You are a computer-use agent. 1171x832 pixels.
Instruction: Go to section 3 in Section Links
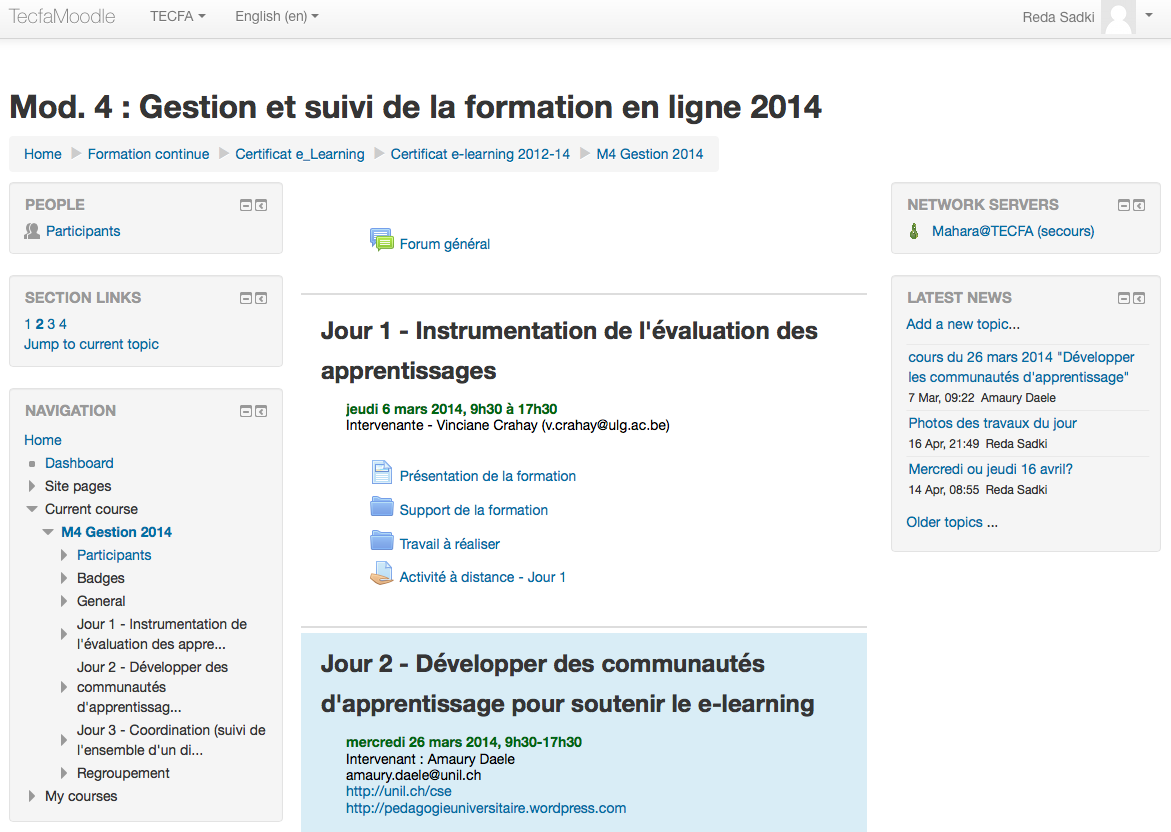coord(51,324)
